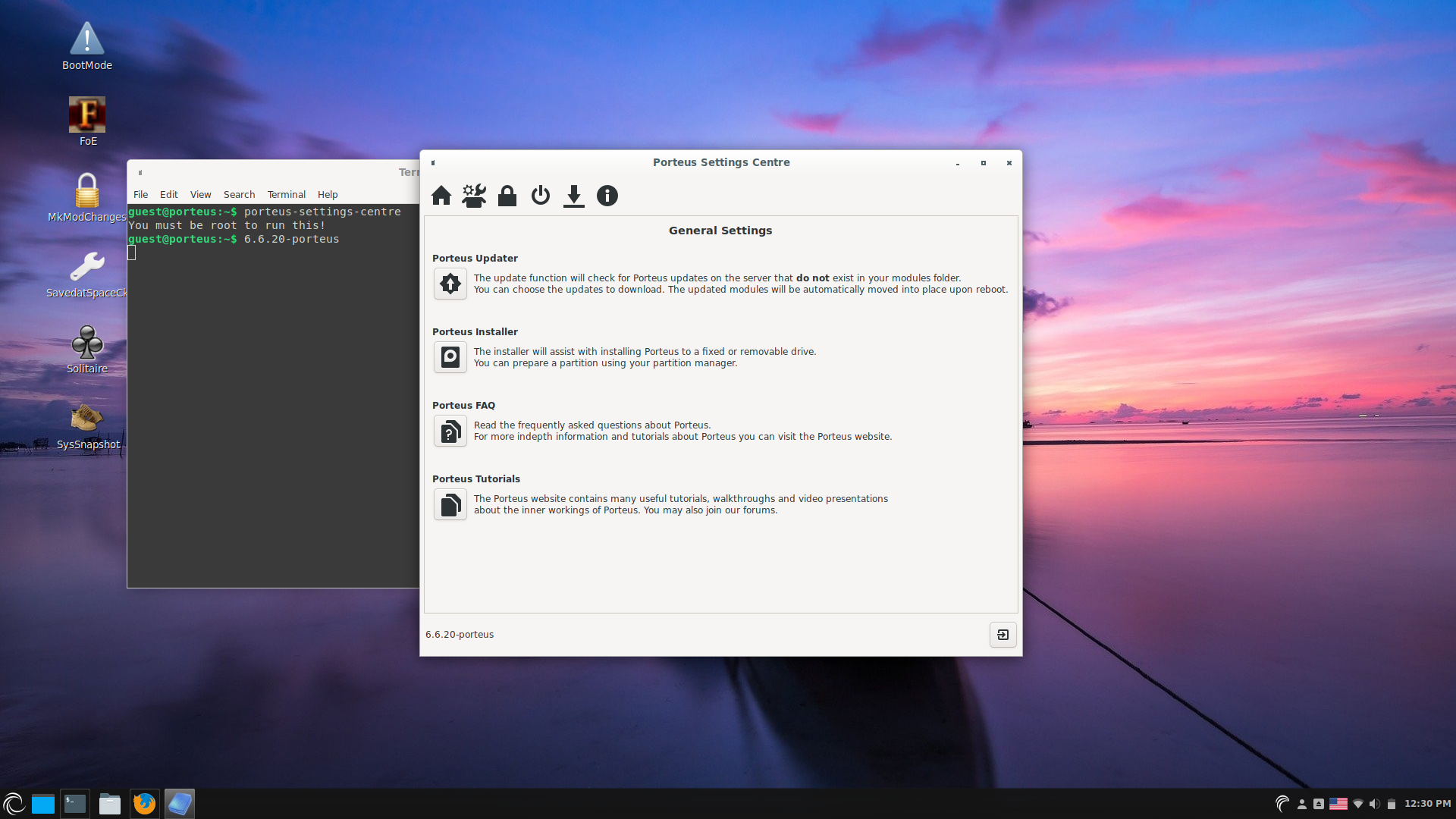This screenshot has height=819, width=1456.
Task: Open the terminal File menu
Action: (140, 195)
